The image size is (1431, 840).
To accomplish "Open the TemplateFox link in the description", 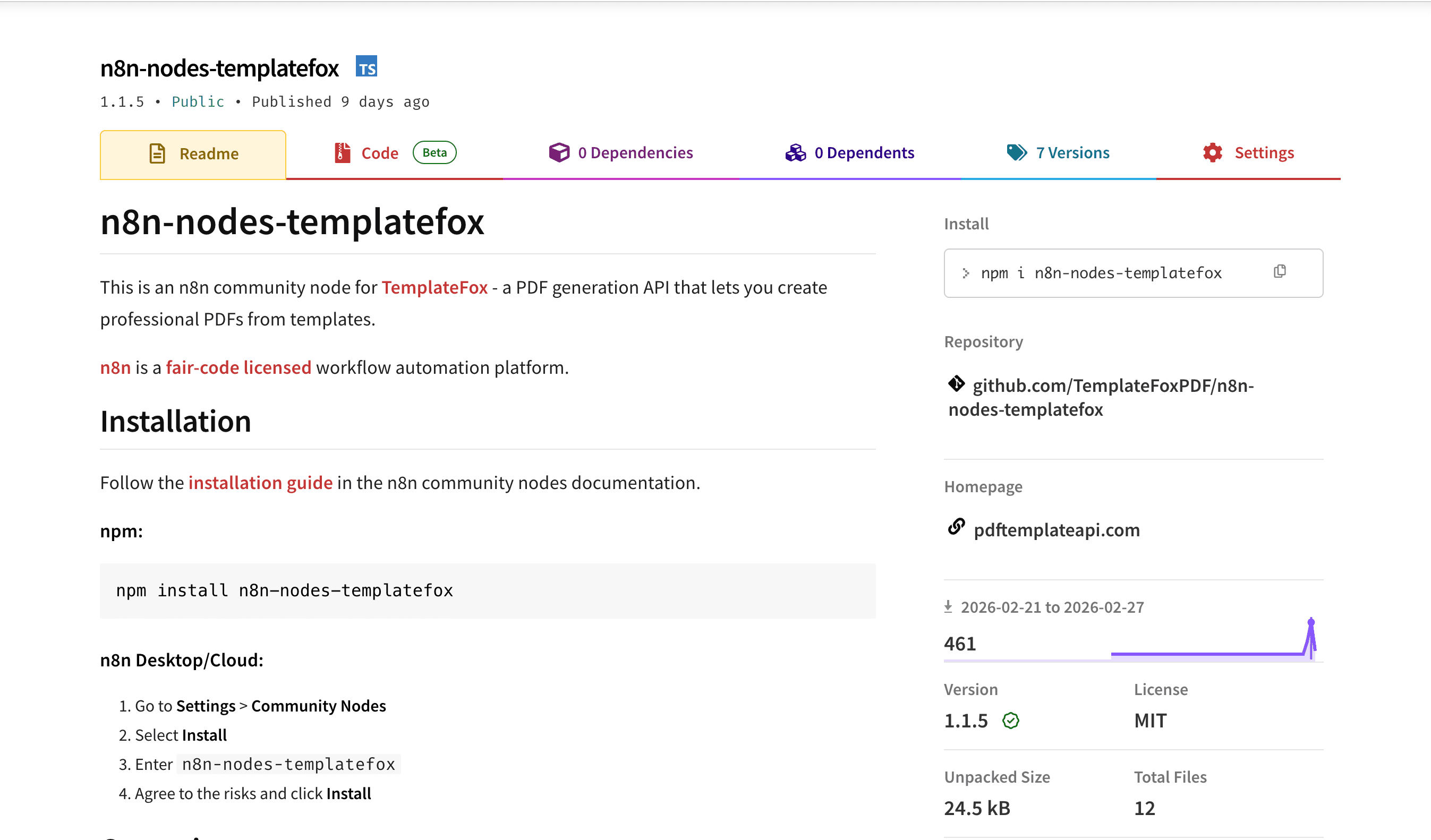I will tap(435, 287).
